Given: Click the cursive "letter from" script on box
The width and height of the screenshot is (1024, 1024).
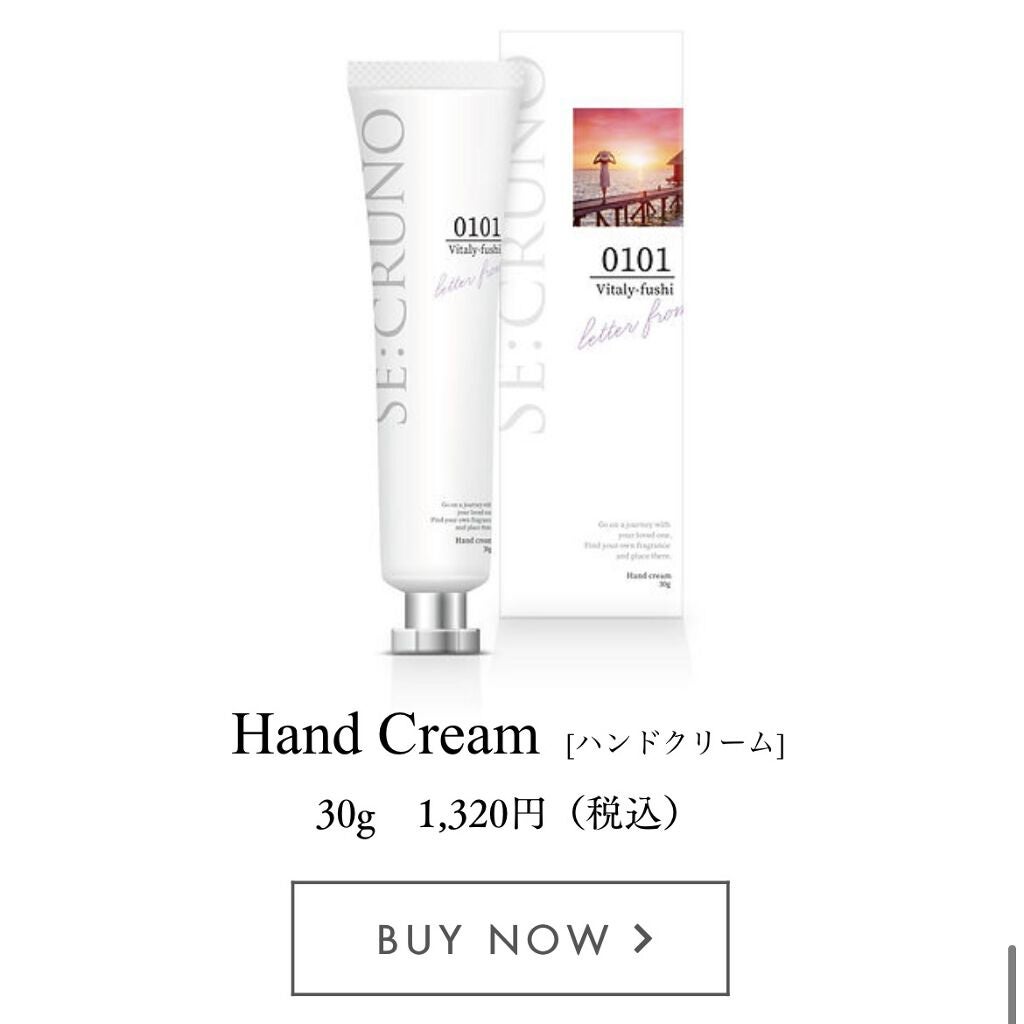Looking at the screenshot, I should coord(630,327).
